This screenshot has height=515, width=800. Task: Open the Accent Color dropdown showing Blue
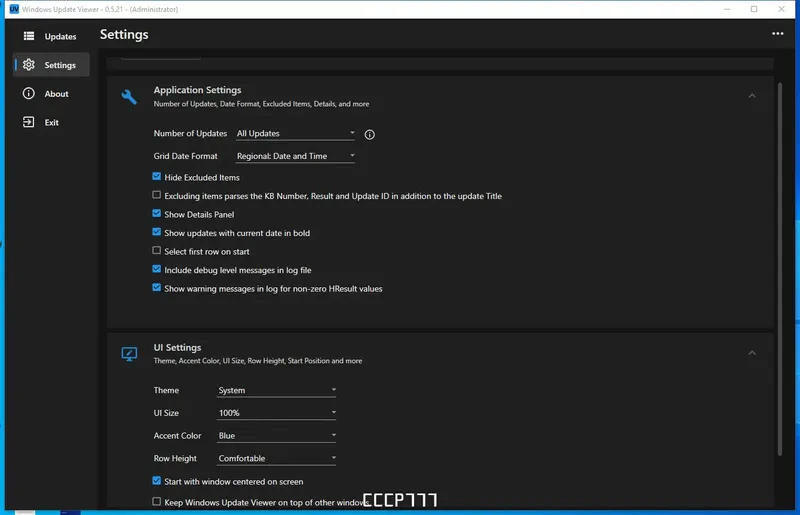pos(277,435)
